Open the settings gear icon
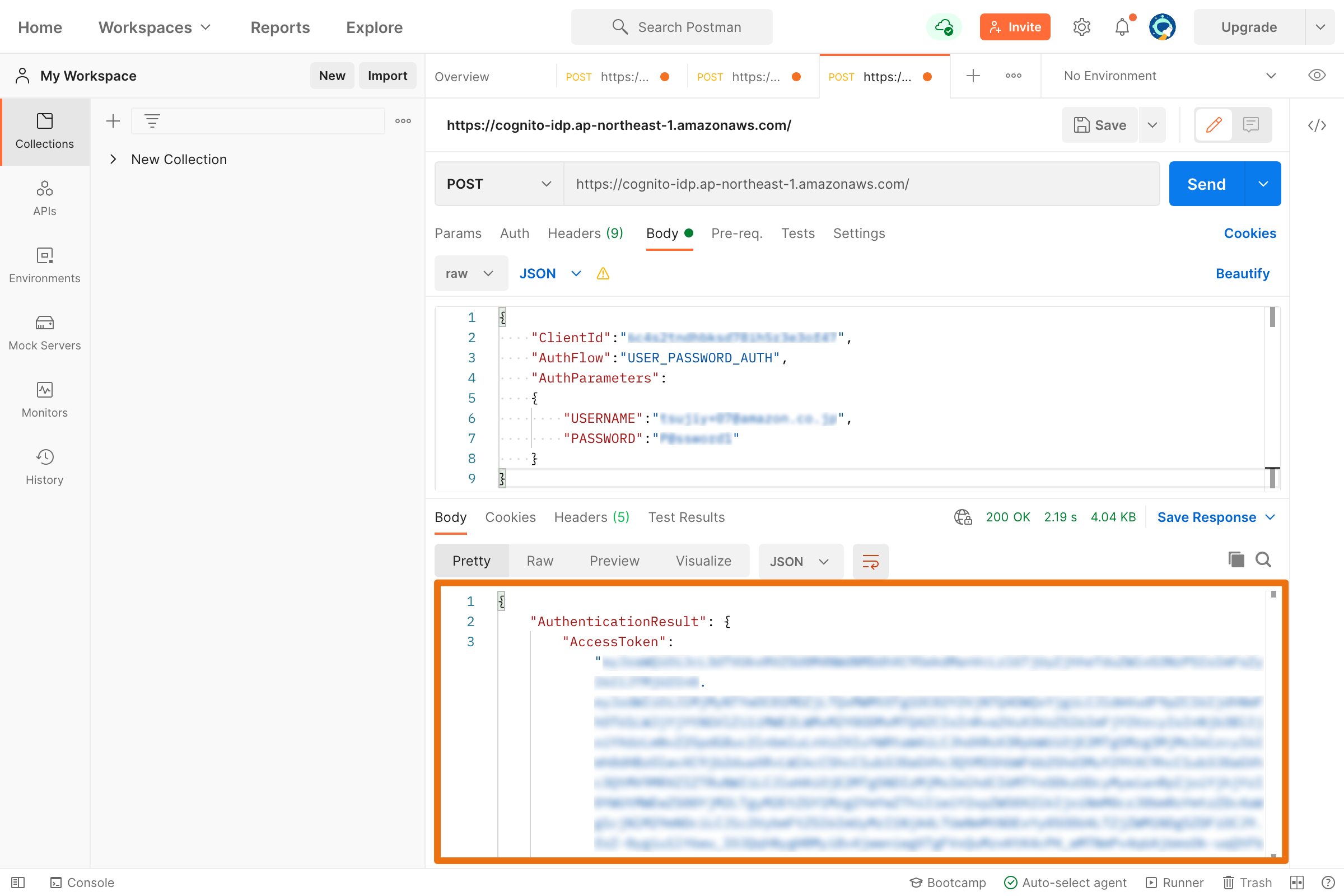This screenshot has width=1344, height=896. 1081,27
